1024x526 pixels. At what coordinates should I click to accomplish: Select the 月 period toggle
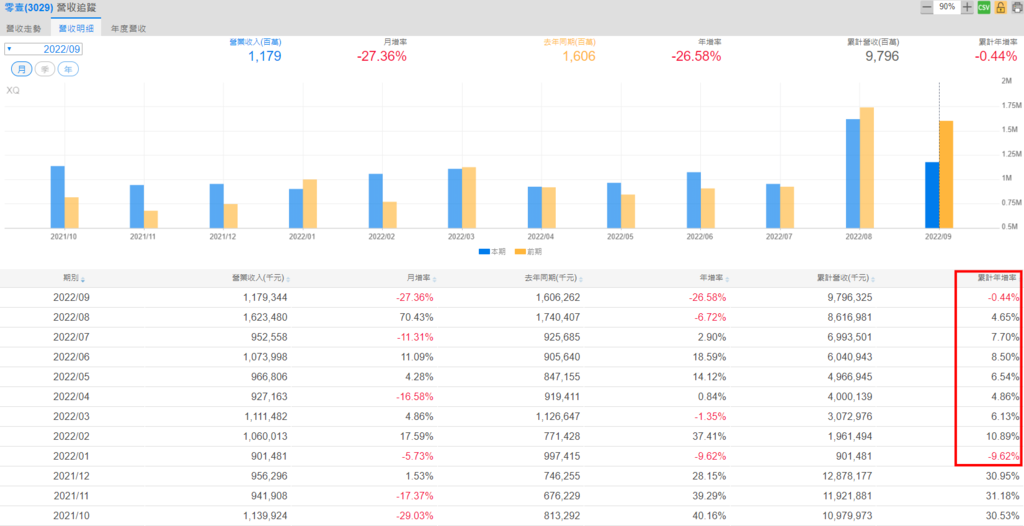coord(22,69)
